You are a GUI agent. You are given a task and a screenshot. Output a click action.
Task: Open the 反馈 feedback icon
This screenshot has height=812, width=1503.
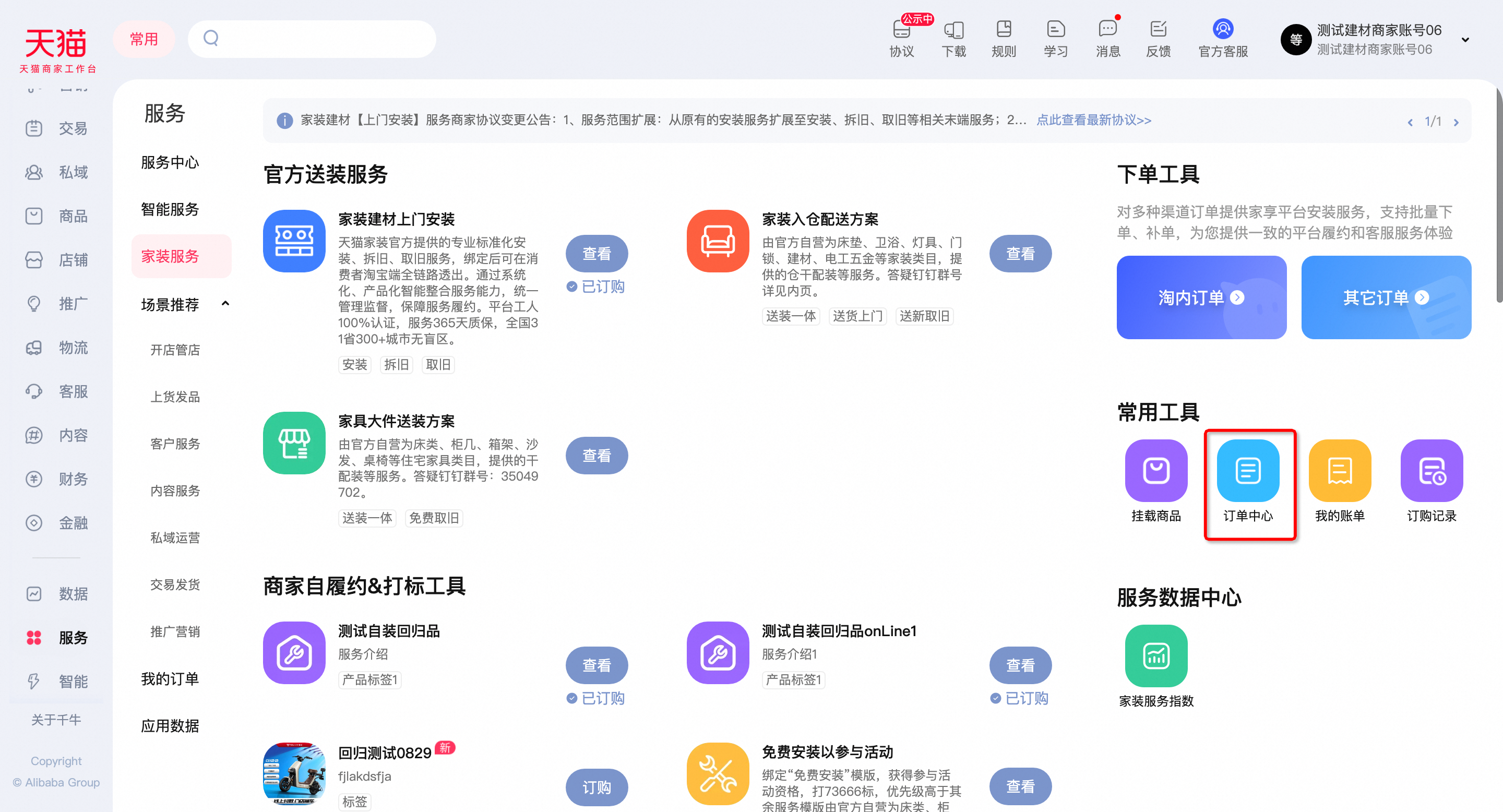tap(1158, 39)
